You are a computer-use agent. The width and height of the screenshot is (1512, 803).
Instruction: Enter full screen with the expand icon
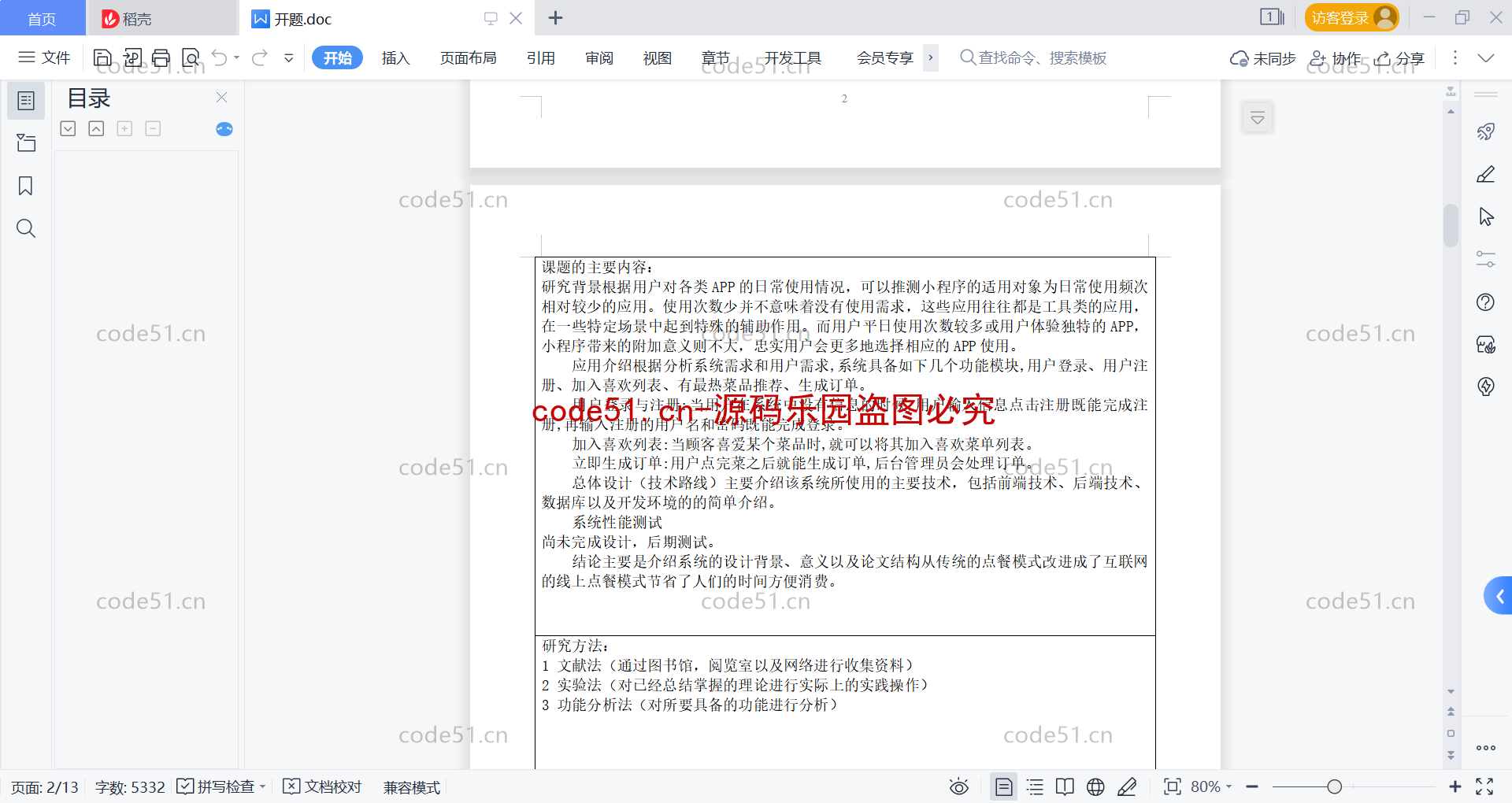(x=1484, y=786)
